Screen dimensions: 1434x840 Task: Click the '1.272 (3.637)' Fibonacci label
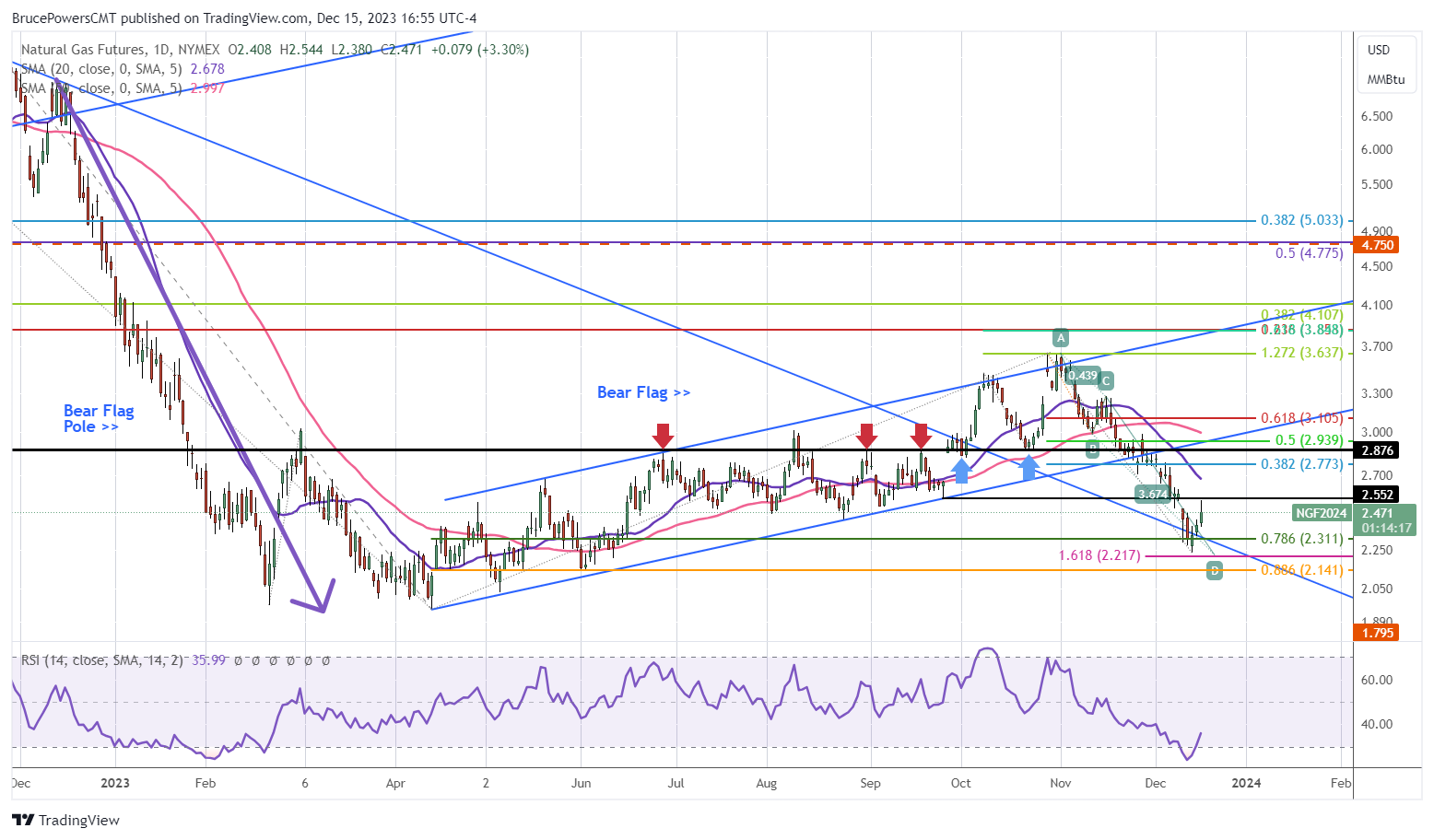coord(1302,353)
